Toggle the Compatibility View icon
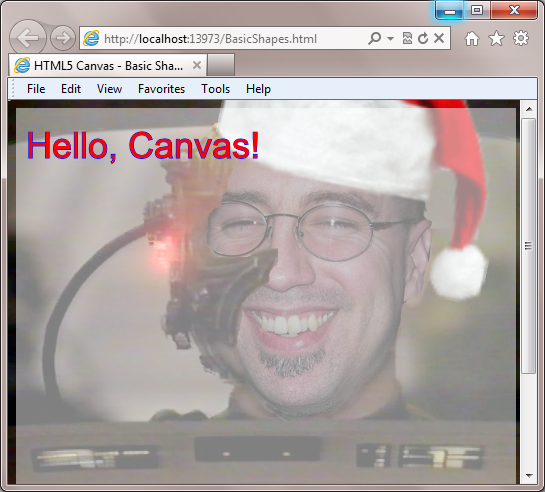 point(407,38)
